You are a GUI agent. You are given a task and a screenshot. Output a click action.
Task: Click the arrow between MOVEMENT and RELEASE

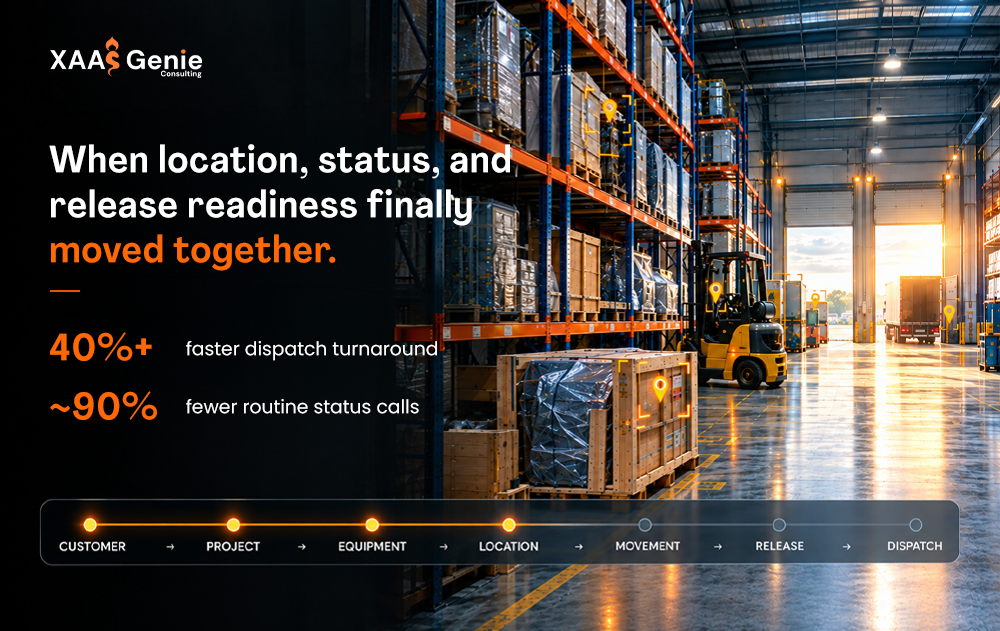[717, 547]
